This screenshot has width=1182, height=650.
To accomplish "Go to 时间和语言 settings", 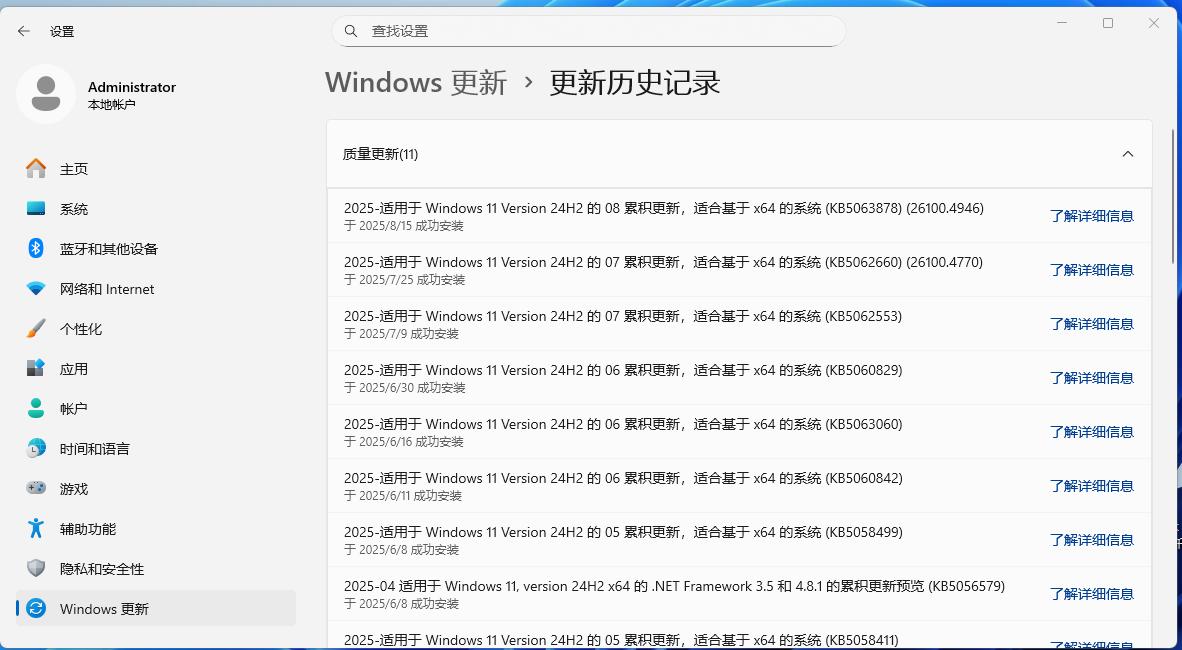I will point(156,448).
